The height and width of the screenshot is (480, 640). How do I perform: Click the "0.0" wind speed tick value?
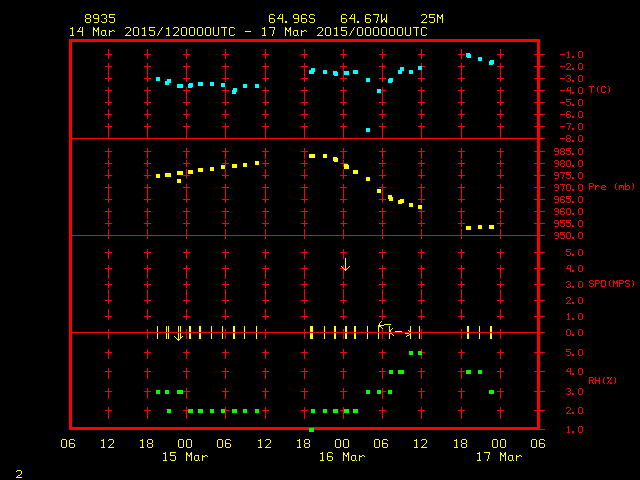[574, 333]
